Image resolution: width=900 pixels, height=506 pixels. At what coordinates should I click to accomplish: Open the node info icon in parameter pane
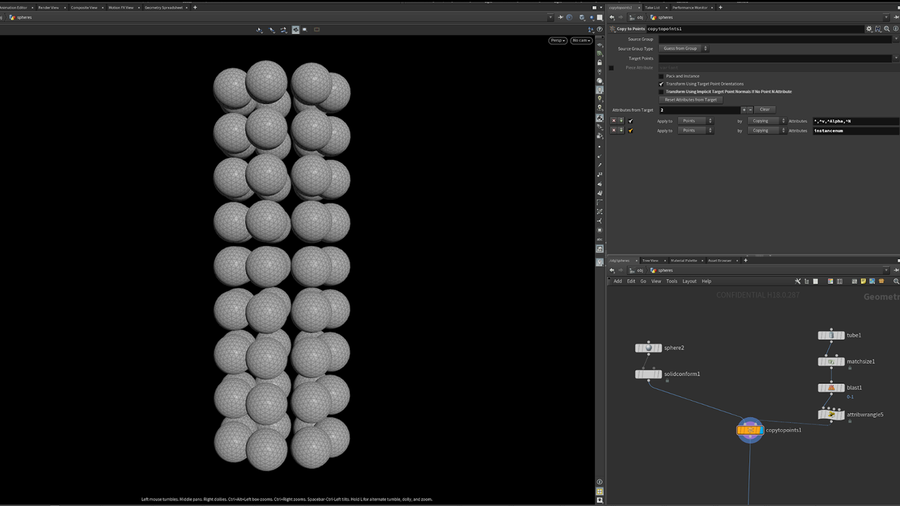pyautogui.click(x=895, y=29)
